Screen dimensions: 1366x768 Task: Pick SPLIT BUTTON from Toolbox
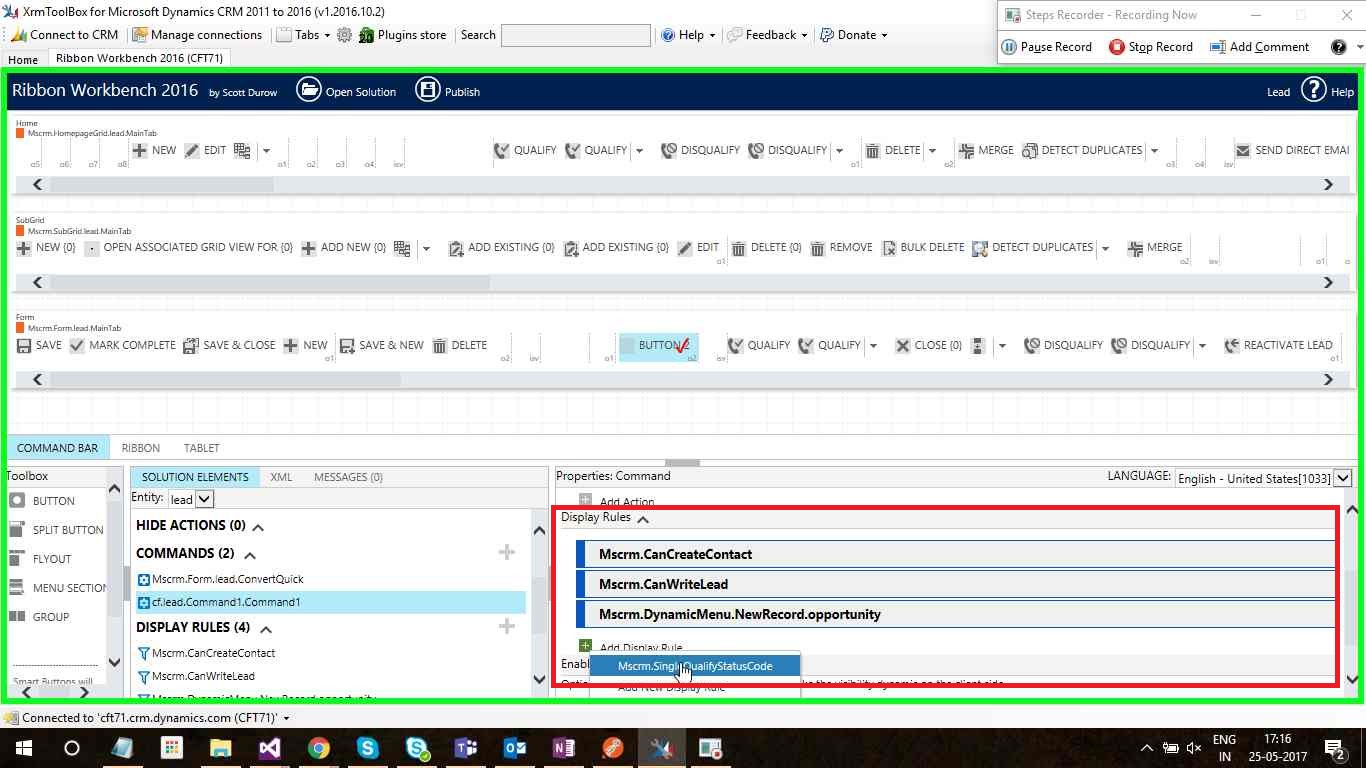(x=56, y=530)
